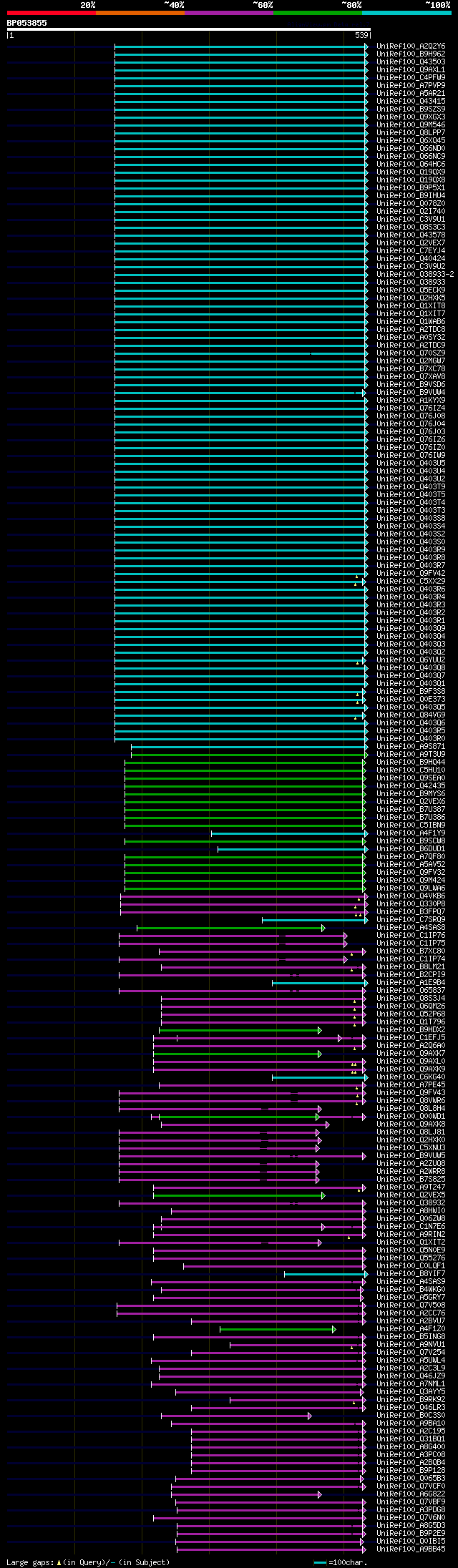Select hit label UniRef100_Q2HXK5
This screenshot has width=458, height=1568.
[x=411, y=298]
